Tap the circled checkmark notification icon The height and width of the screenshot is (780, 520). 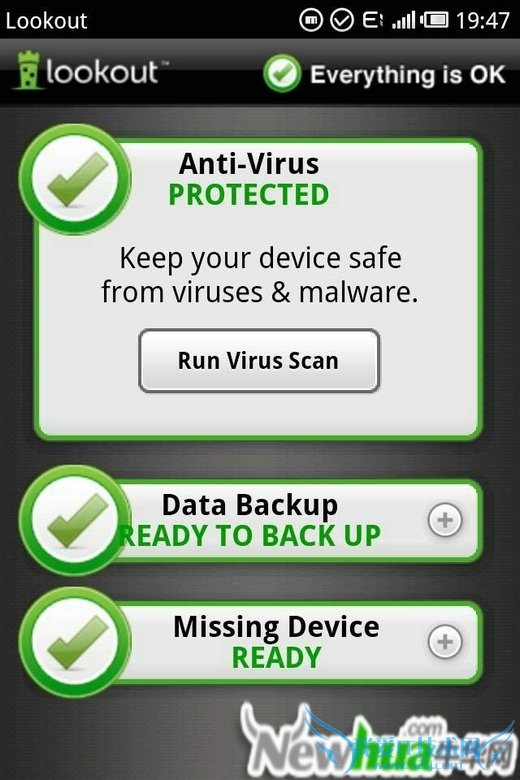coord(342,20)
